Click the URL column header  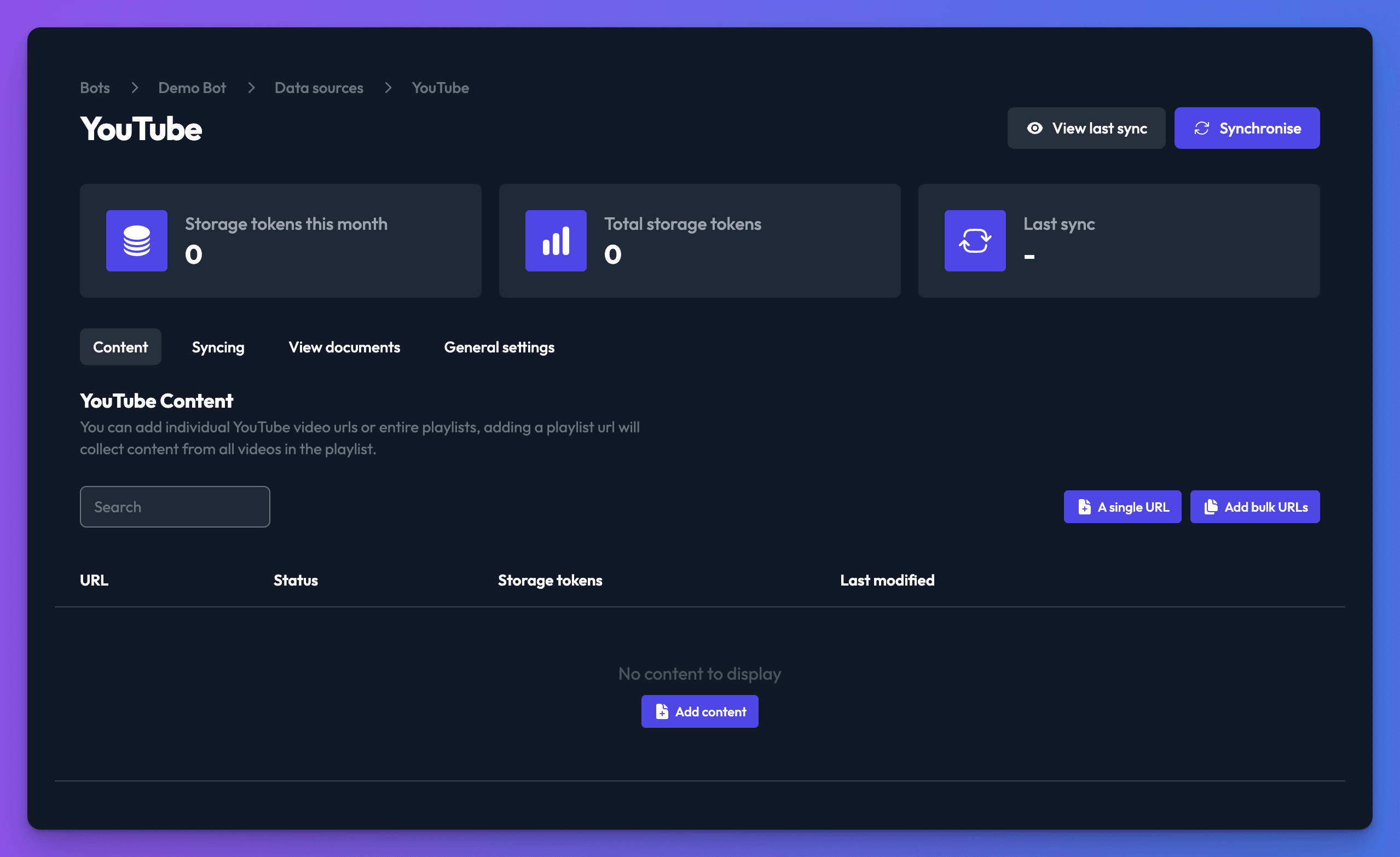94,580
